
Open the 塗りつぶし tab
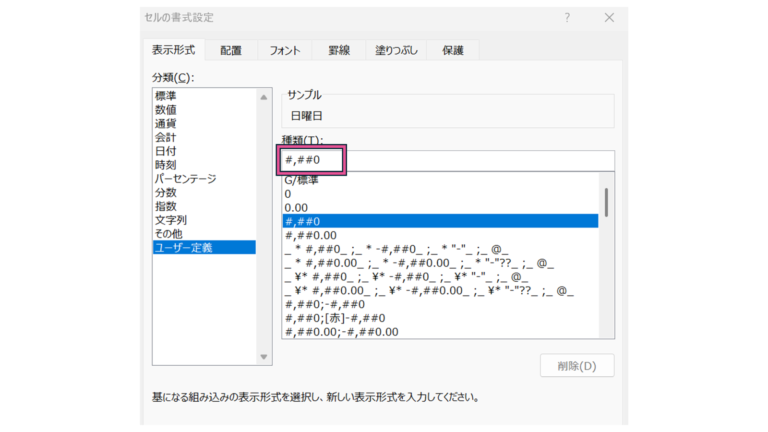click(x=396, y=50)
